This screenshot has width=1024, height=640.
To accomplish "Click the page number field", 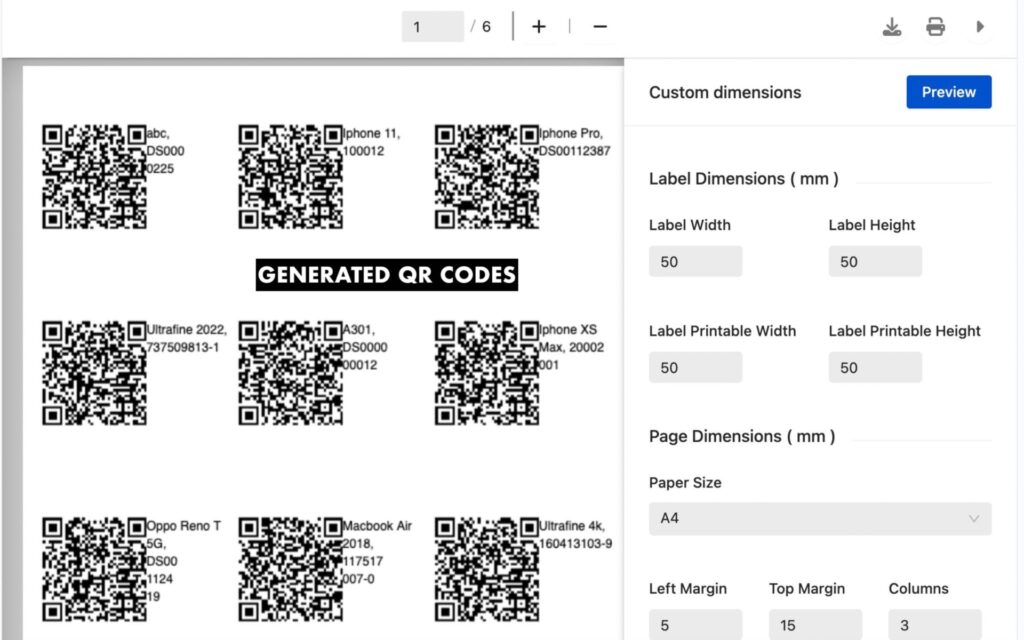I will click(432, 27).
